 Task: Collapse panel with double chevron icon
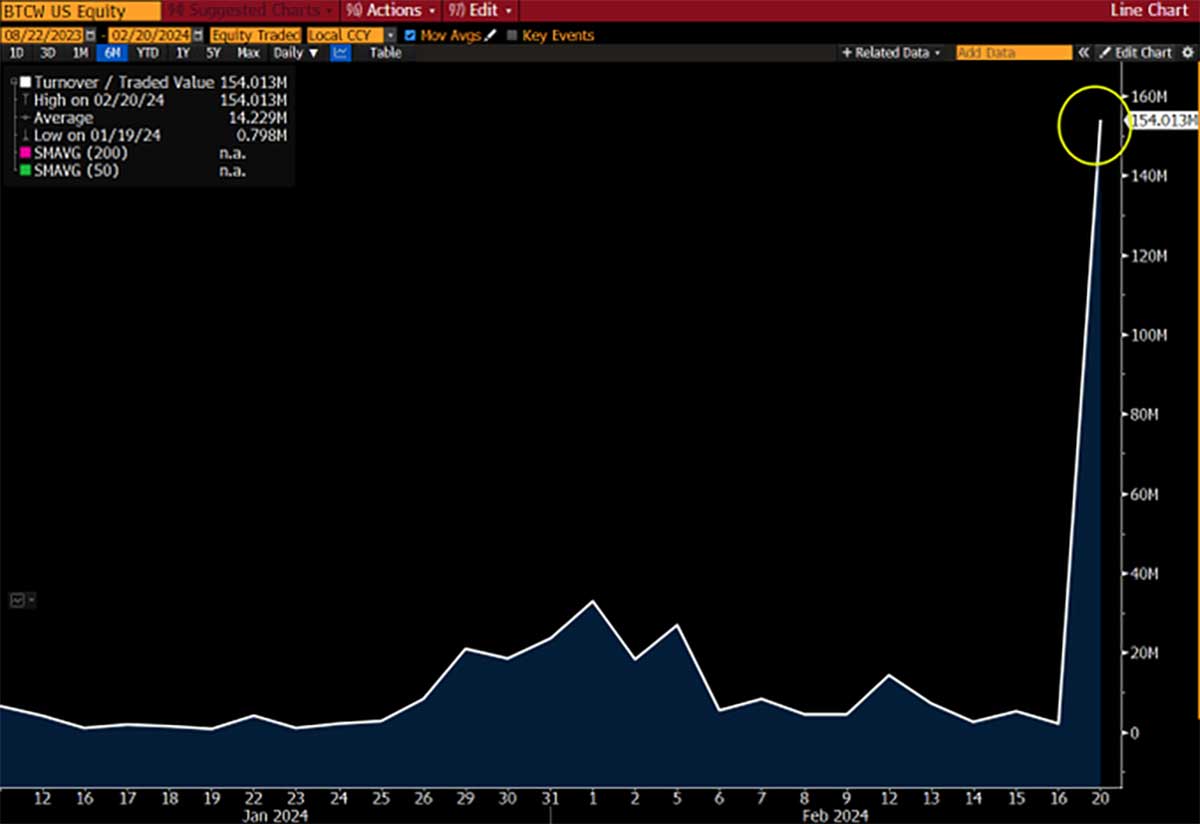[x=1083, y=53]
